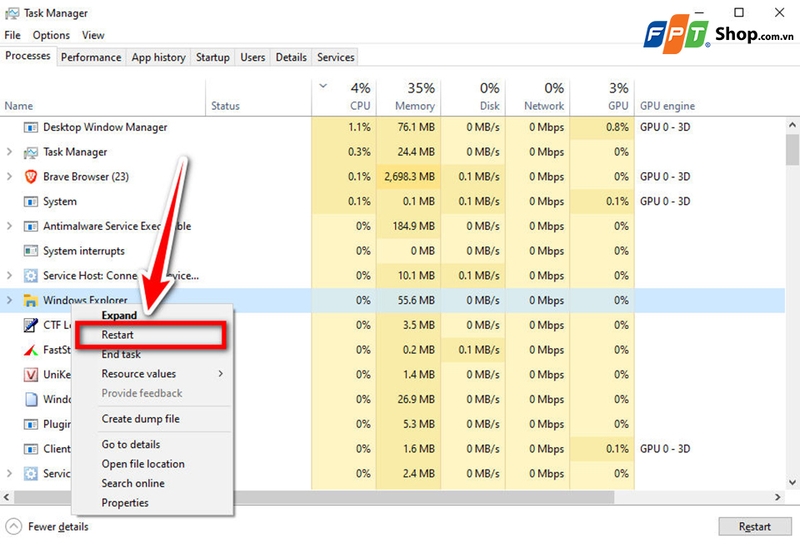
Task: Click the Desktop Window Manager process icon
Action: click(x=31, y=127)
